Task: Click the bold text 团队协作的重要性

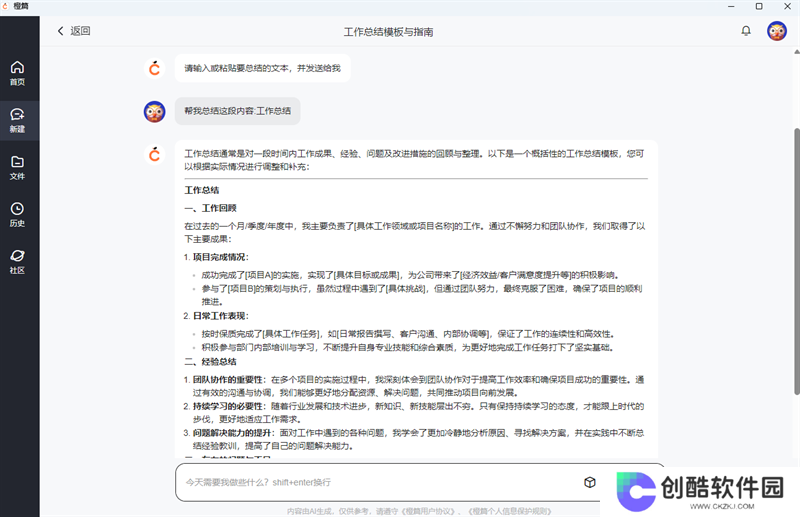Action: pyautogui.click(x=228, y=380)
